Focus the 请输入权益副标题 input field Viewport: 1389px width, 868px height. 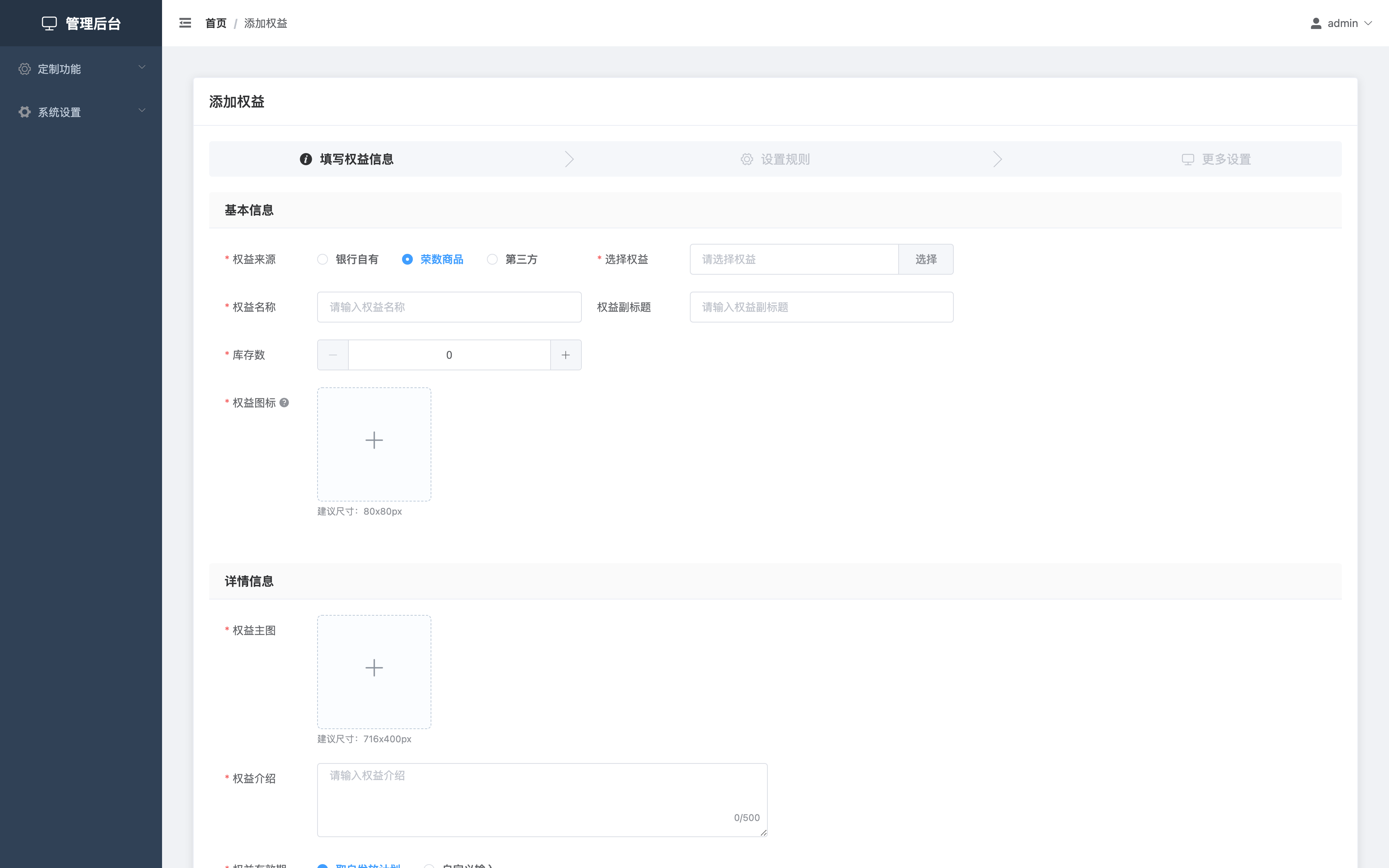pos(821,307)
